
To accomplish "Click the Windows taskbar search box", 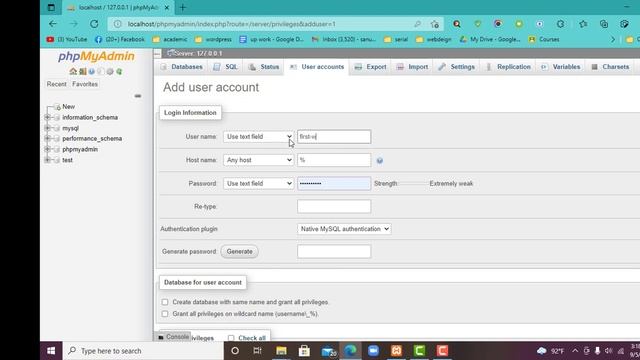I will coord(143,351).
